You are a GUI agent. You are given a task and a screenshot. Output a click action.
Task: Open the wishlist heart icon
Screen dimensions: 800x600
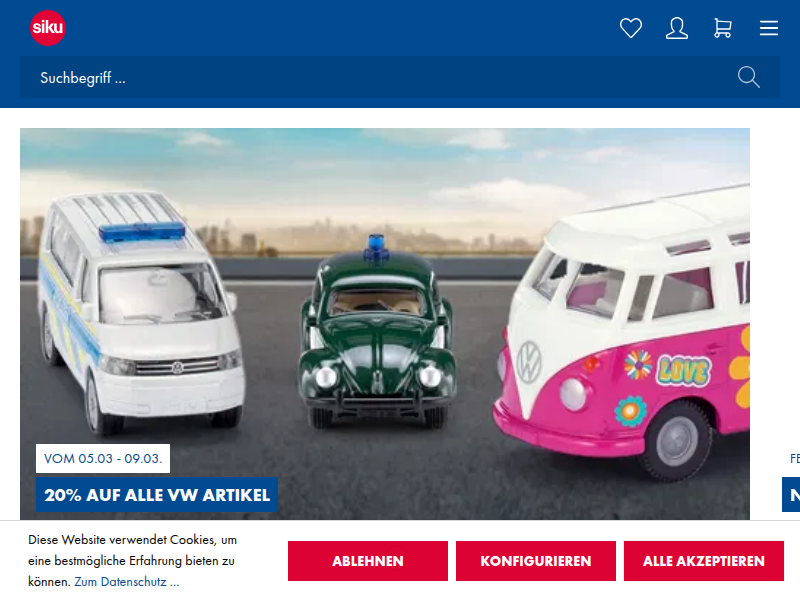pyautogui.click(x=631, y=28)
